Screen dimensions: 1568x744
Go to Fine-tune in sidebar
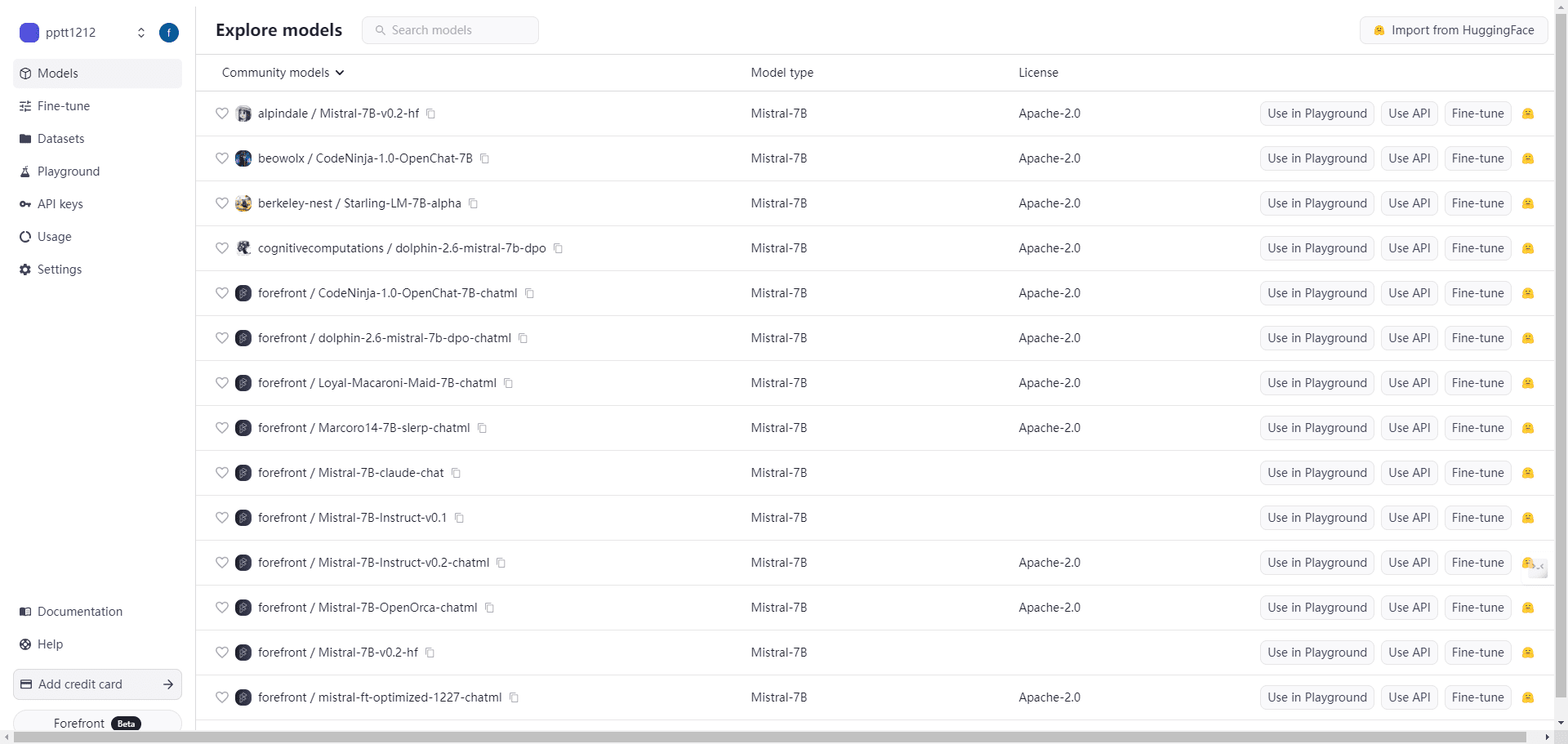pyautogui.click(x=97, y=106)
